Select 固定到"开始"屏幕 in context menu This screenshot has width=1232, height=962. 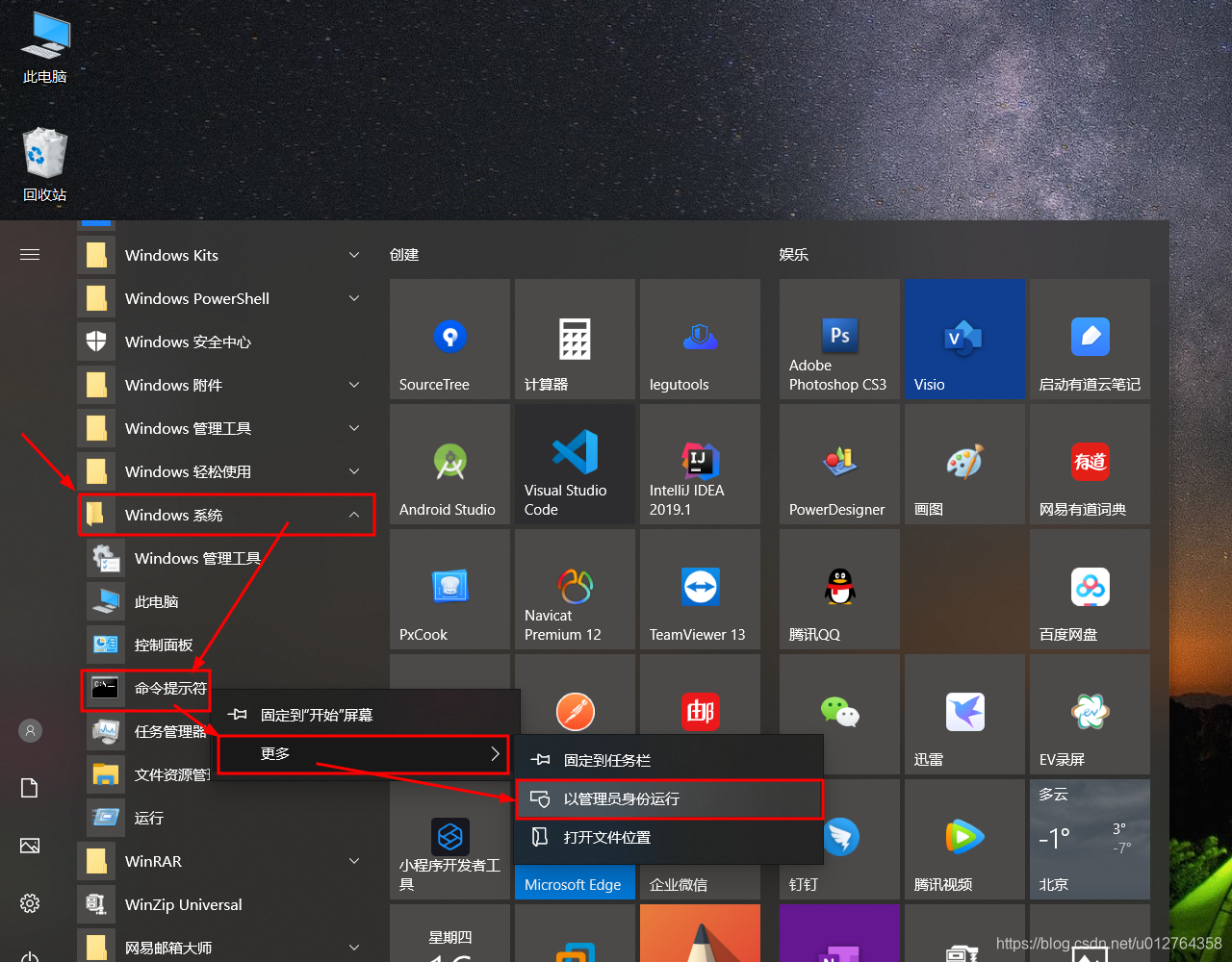[364, 715]
